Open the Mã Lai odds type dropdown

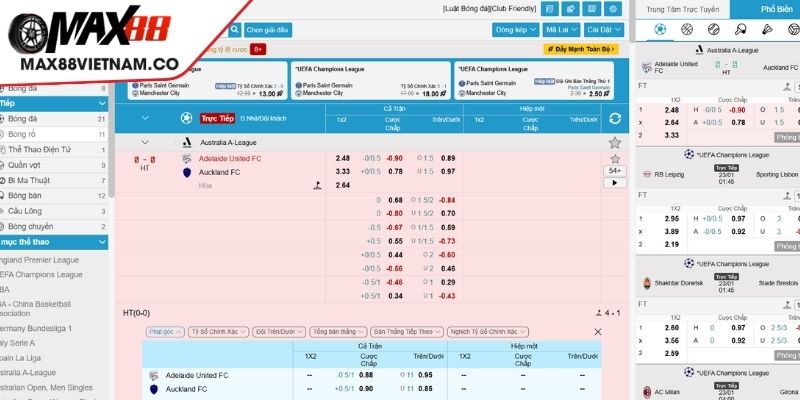pyautogui.click(x=561, y=30)
